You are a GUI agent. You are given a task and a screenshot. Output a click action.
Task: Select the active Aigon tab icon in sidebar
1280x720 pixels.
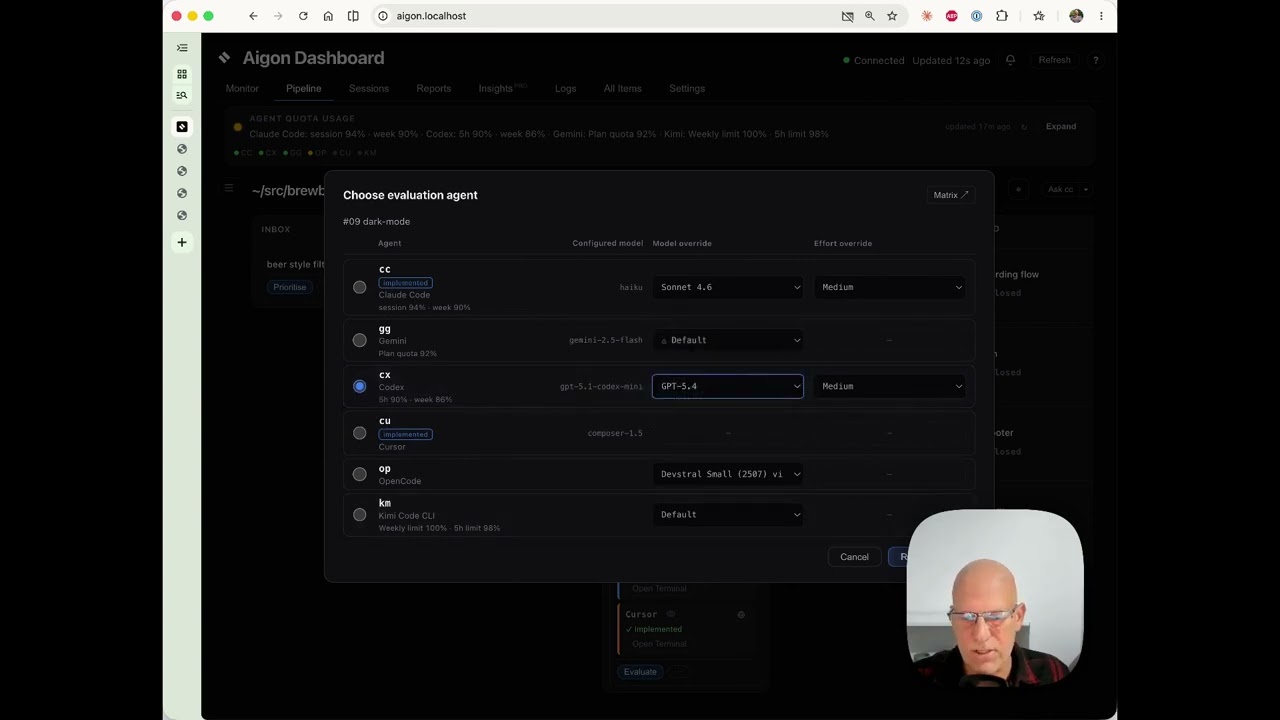[182, 127]
